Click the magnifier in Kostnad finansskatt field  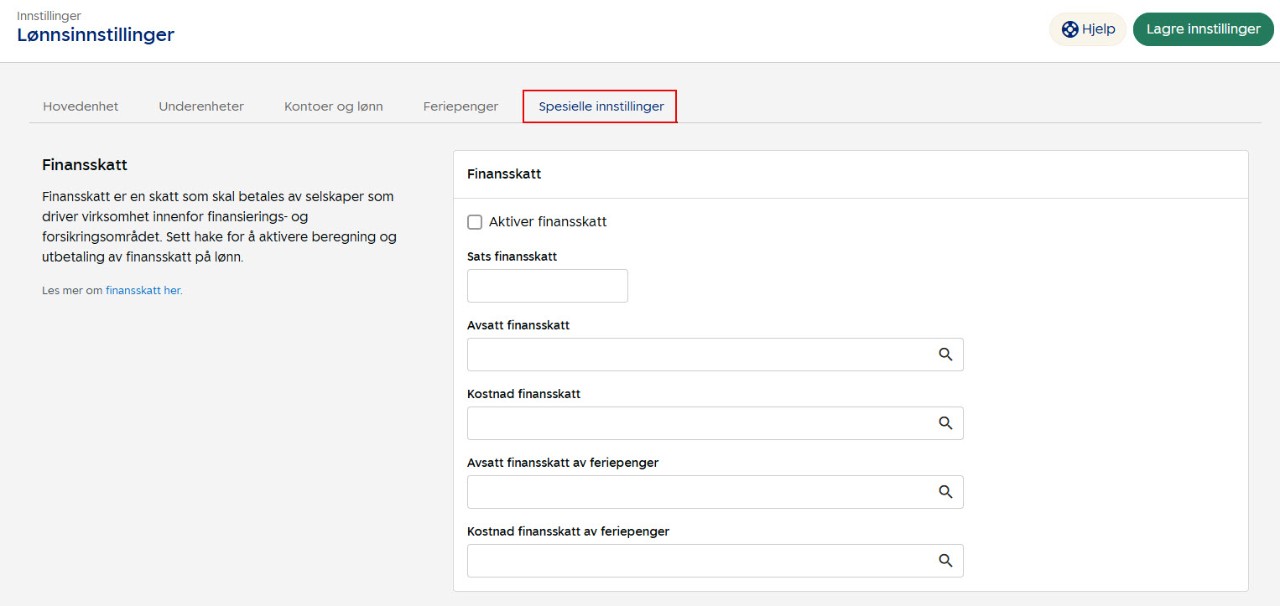945,423
